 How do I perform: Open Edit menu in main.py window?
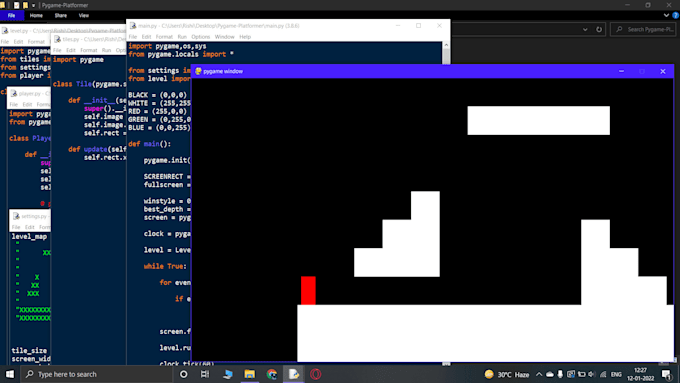click(147, 37)
